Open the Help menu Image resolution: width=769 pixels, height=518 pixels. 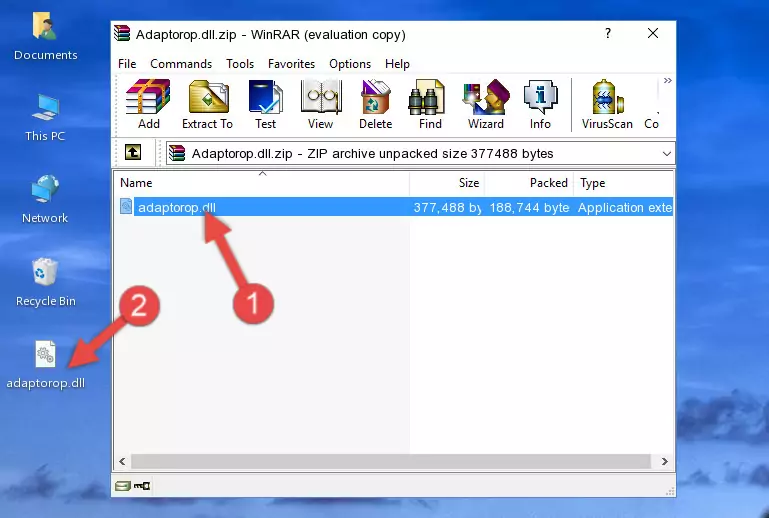coord(397,64)
